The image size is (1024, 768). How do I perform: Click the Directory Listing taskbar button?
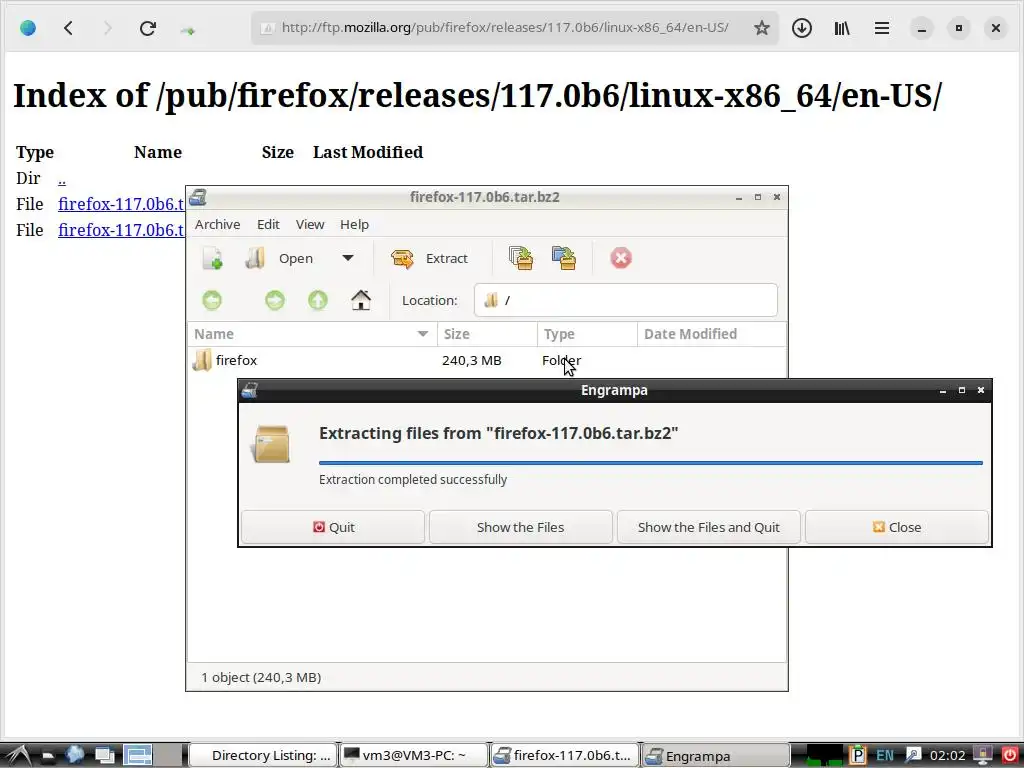(x=264, y=756)
